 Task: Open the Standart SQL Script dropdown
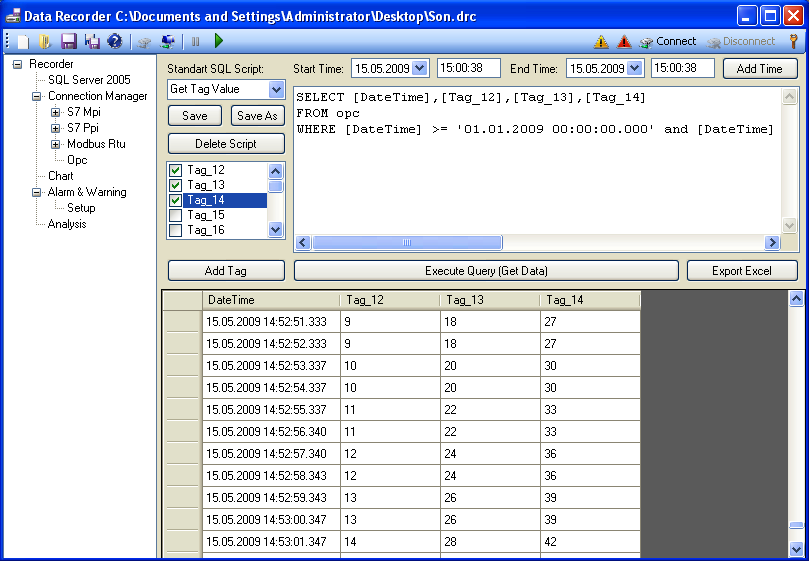coord(277,89)
